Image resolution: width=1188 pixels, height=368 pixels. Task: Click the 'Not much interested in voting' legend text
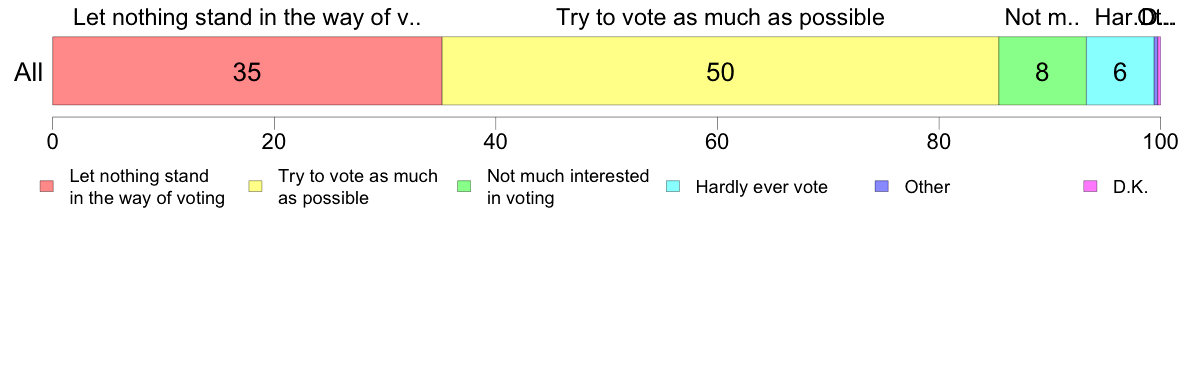click(x=567, y=187)
